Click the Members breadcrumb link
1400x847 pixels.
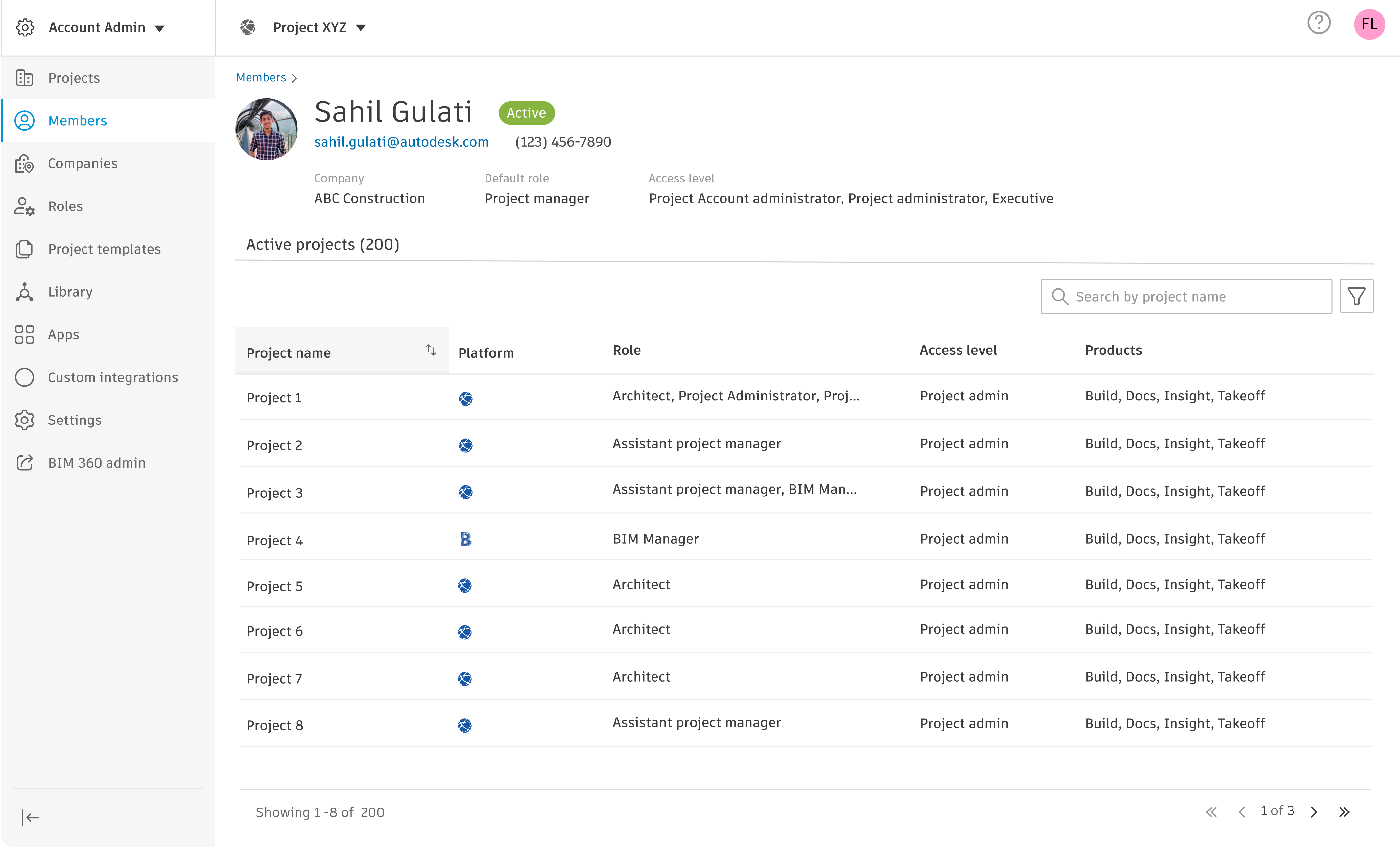tap(261, 77)
